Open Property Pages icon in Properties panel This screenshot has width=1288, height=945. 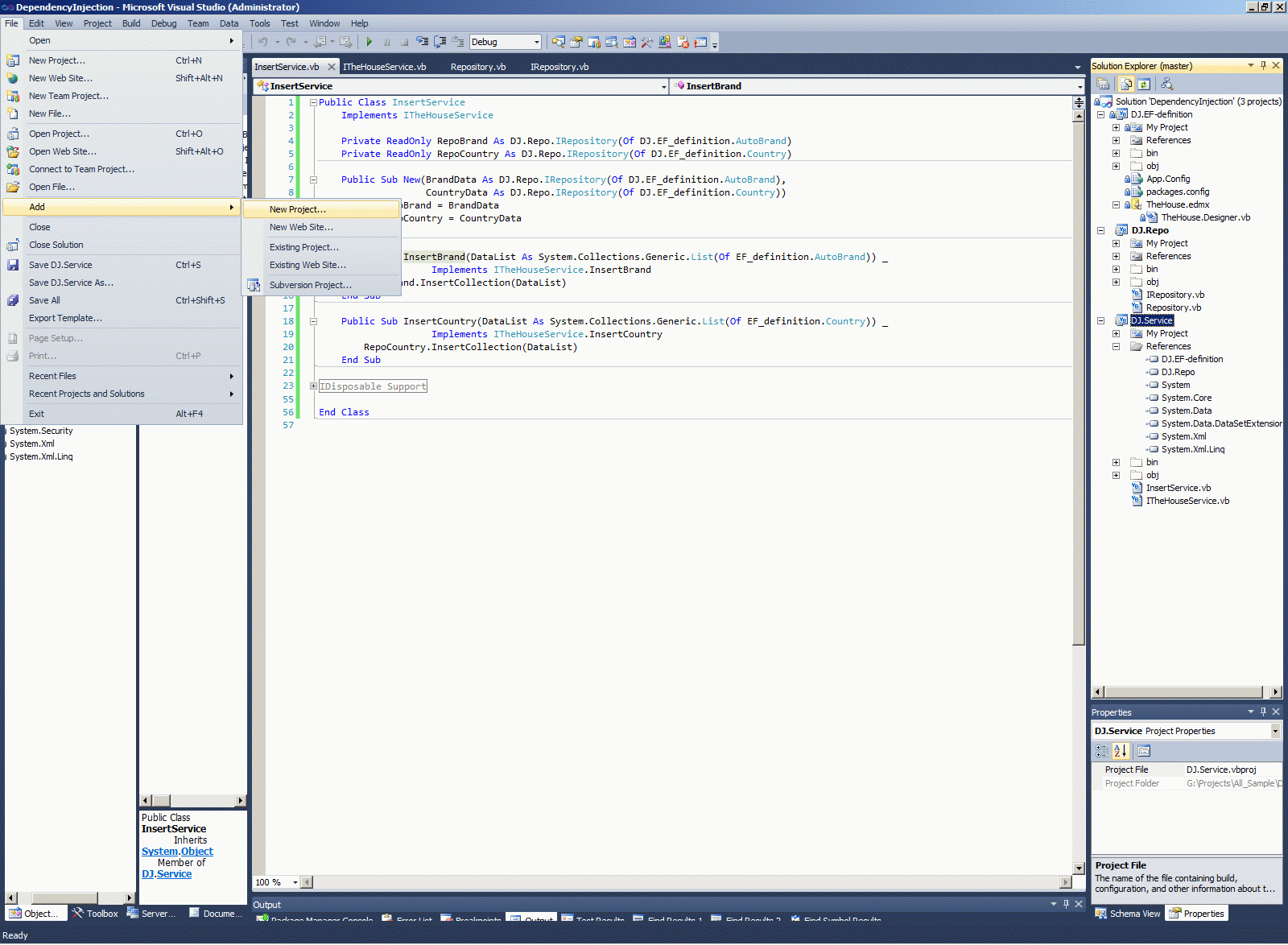coord(1144,751)
